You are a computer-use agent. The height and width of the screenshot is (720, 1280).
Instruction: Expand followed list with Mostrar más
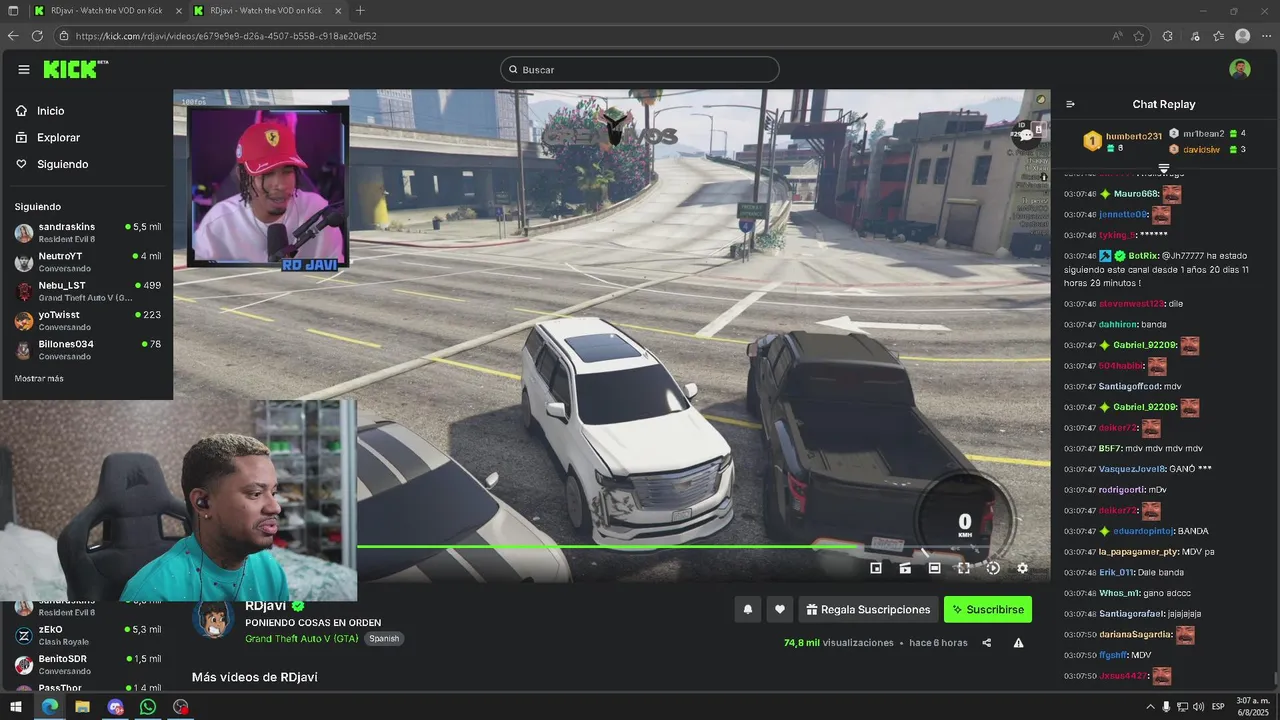39,379
